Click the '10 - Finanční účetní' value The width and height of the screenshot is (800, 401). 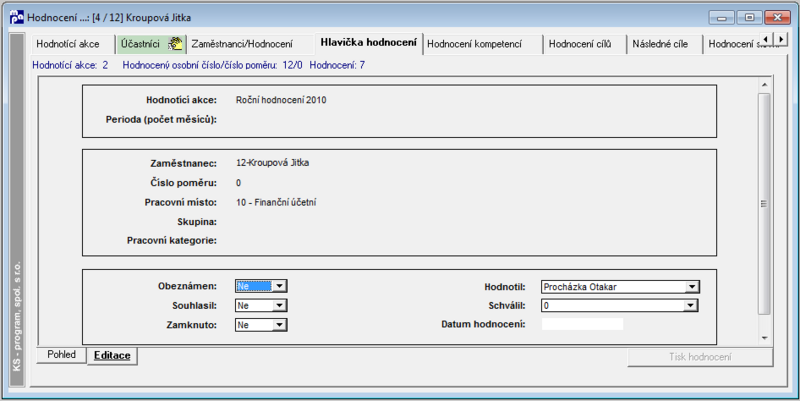click(276, 203)
